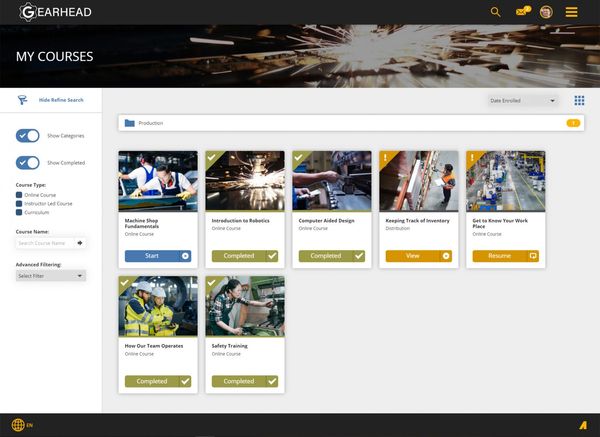The image size is (600, 437).
Task: Click the Production folder icon
Action: [130, 123]
